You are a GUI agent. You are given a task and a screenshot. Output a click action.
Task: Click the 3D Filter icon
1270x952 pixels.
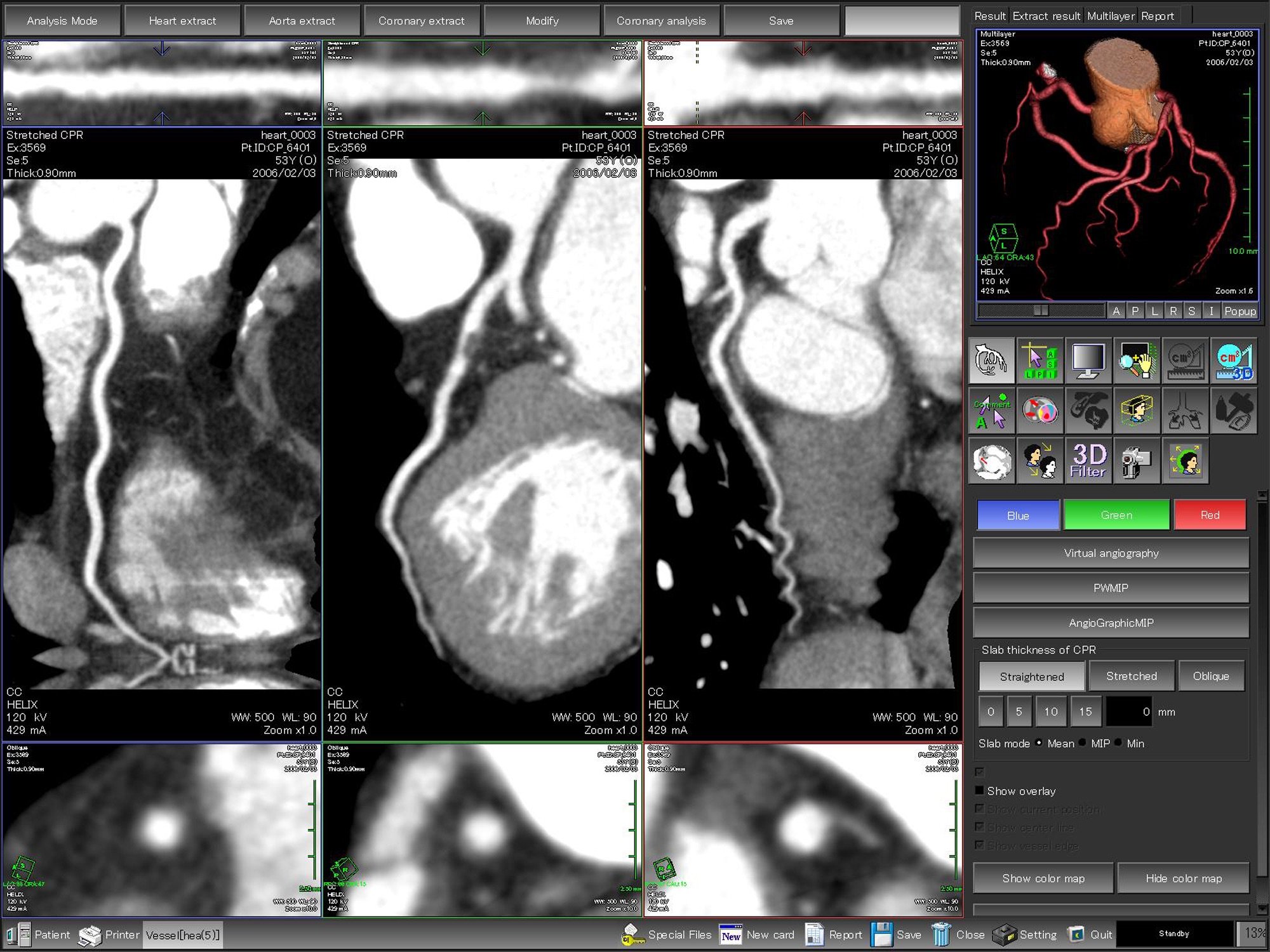[x=1088, y=461]
